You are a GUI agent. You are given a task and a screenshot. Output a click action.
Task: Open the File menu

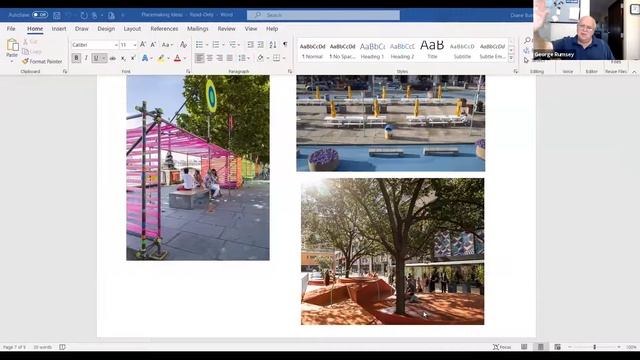(x=11, y=29)
